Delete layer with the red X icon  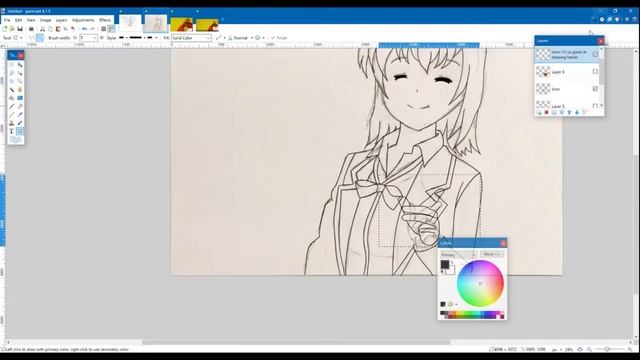click(546, 112)
